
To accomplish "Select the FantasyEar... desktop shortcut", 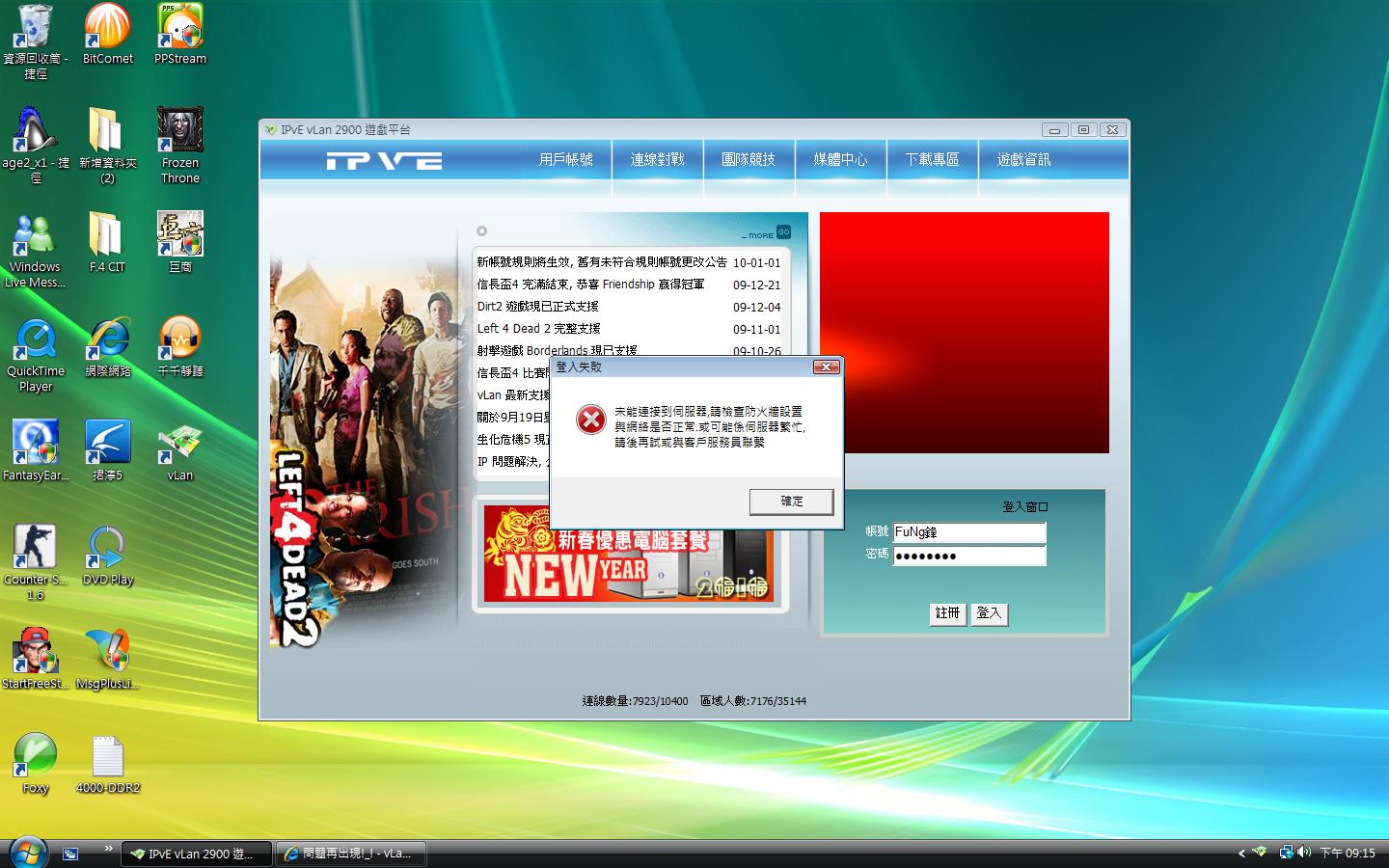I will point(36,450).
